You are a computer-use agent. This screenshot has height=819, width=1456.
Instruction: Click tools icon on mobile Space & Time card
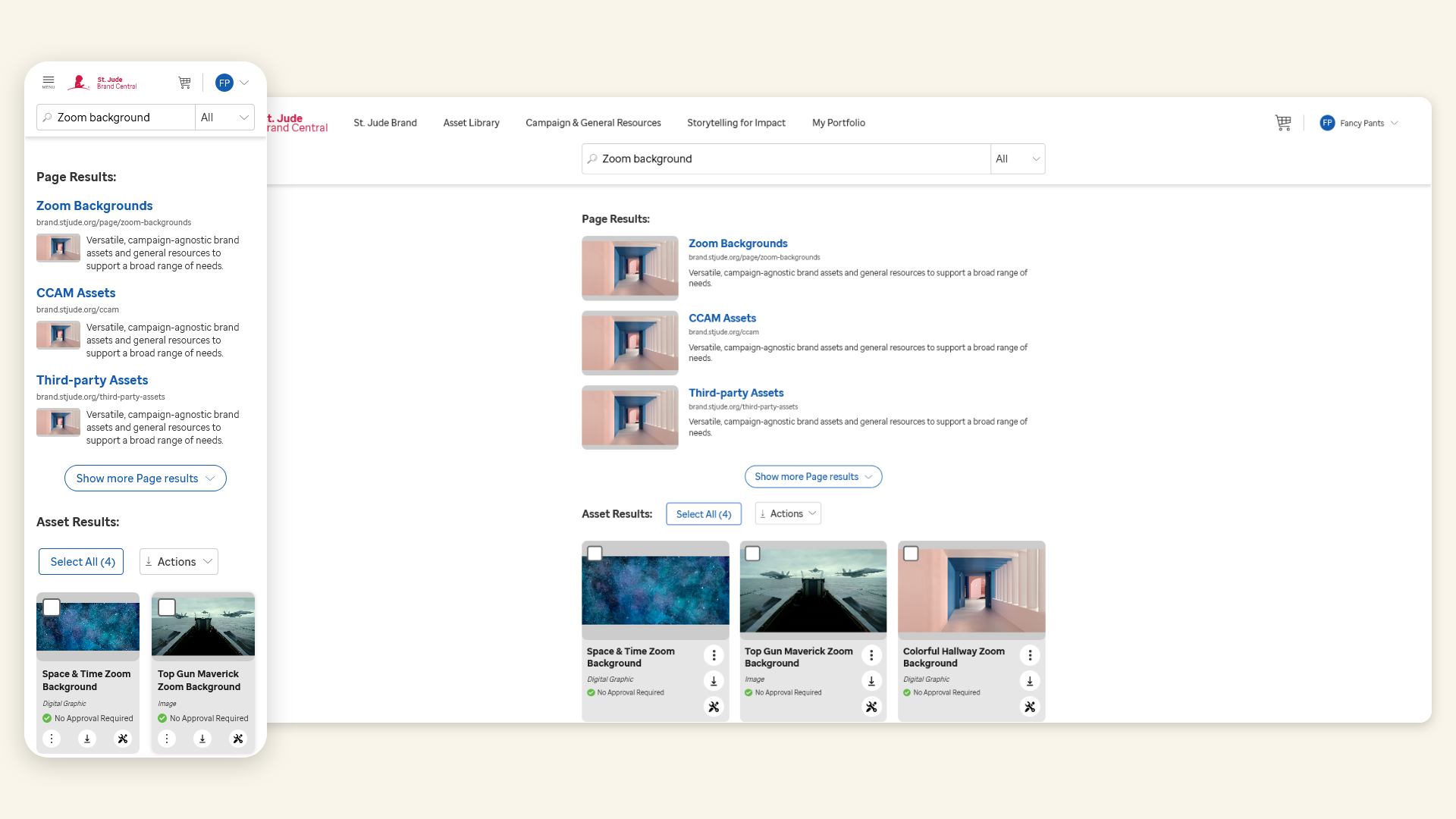[x=123, y=739]
